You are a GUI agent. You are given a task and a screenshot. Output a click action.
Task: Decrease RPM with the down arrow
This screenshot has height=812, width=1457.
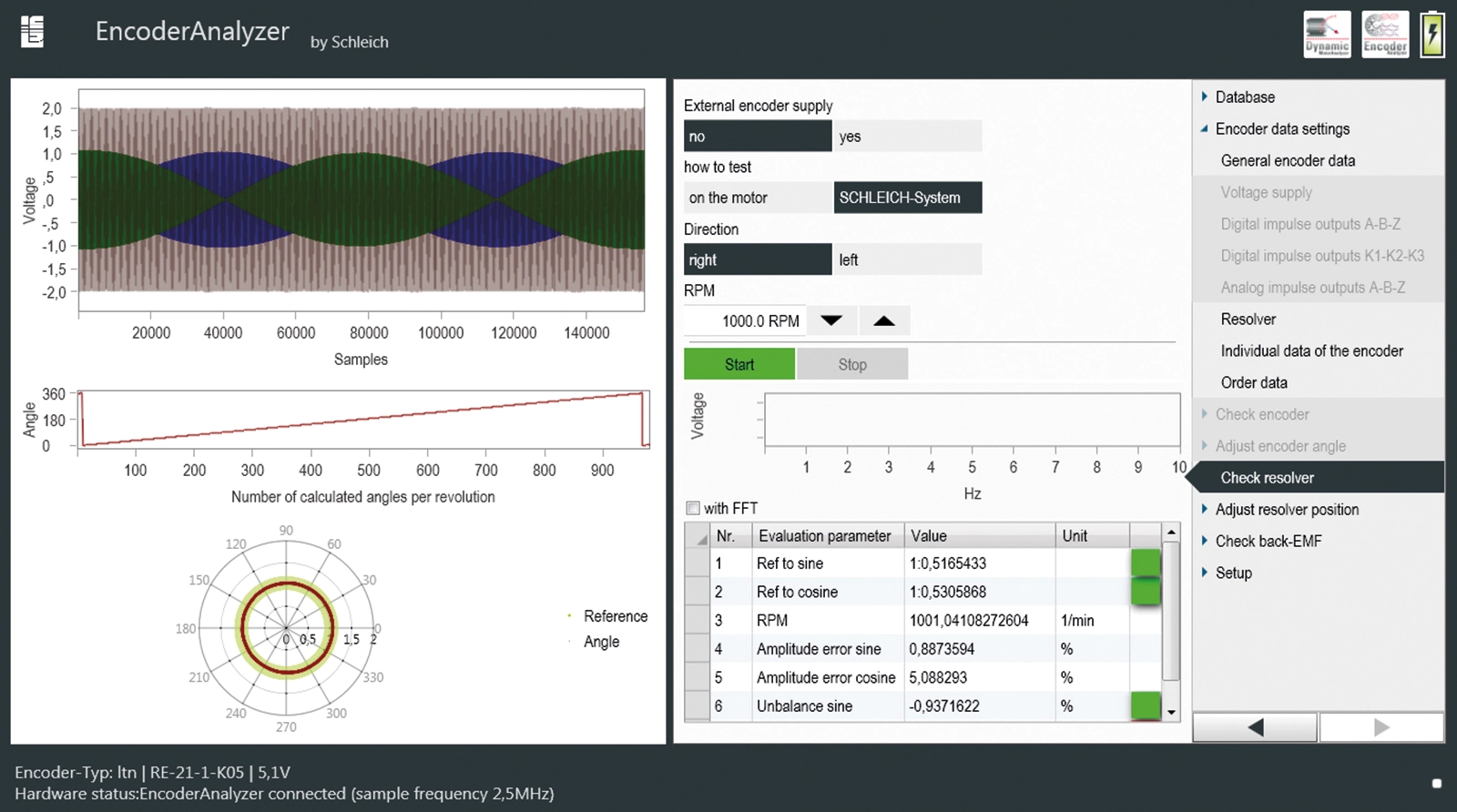pyautogui.click(x=831, y=320)
